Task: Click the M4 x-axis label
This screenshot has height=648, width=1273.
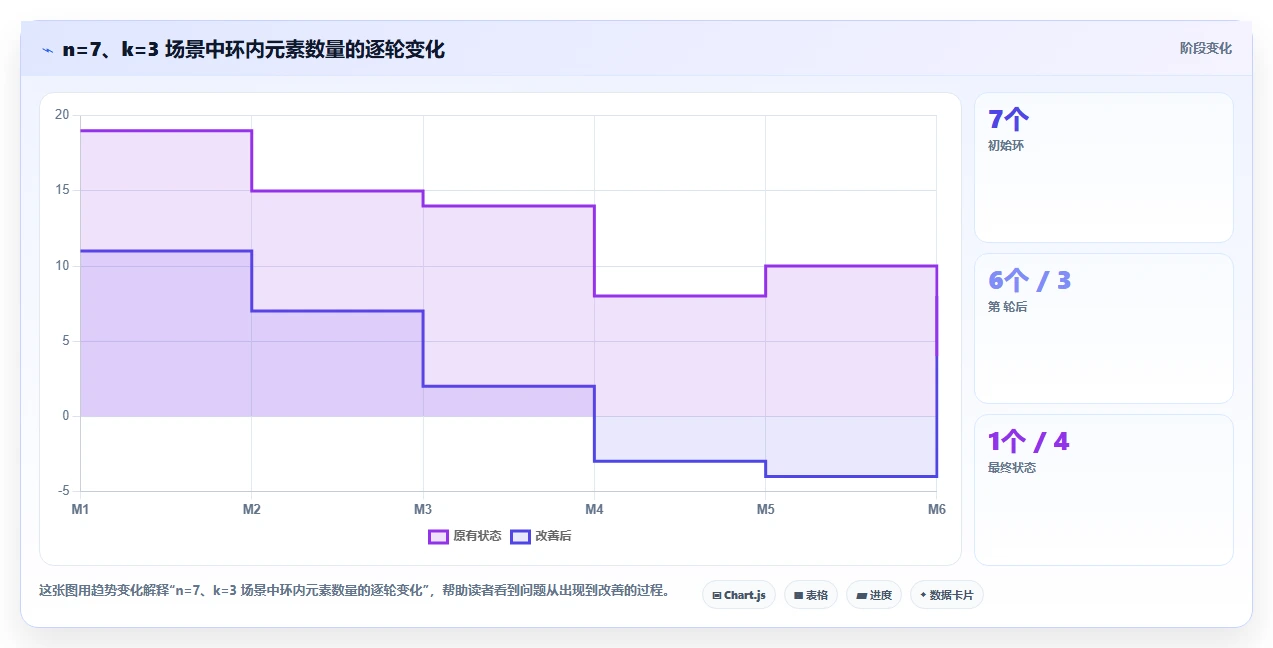Action: [x=594, y=509]
